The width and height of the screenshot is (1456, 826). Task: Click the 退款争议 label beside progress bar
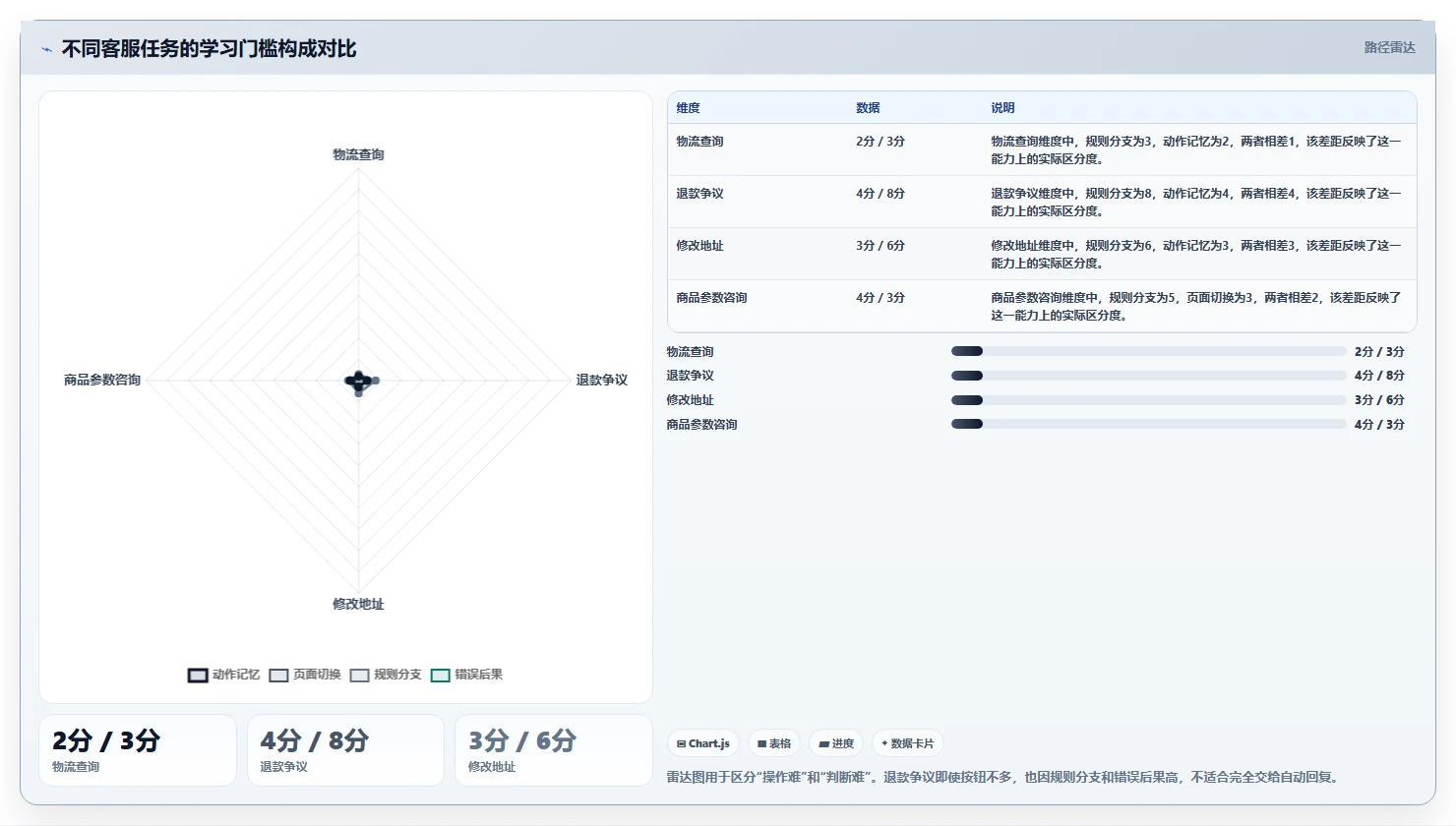tap(690, 376)
